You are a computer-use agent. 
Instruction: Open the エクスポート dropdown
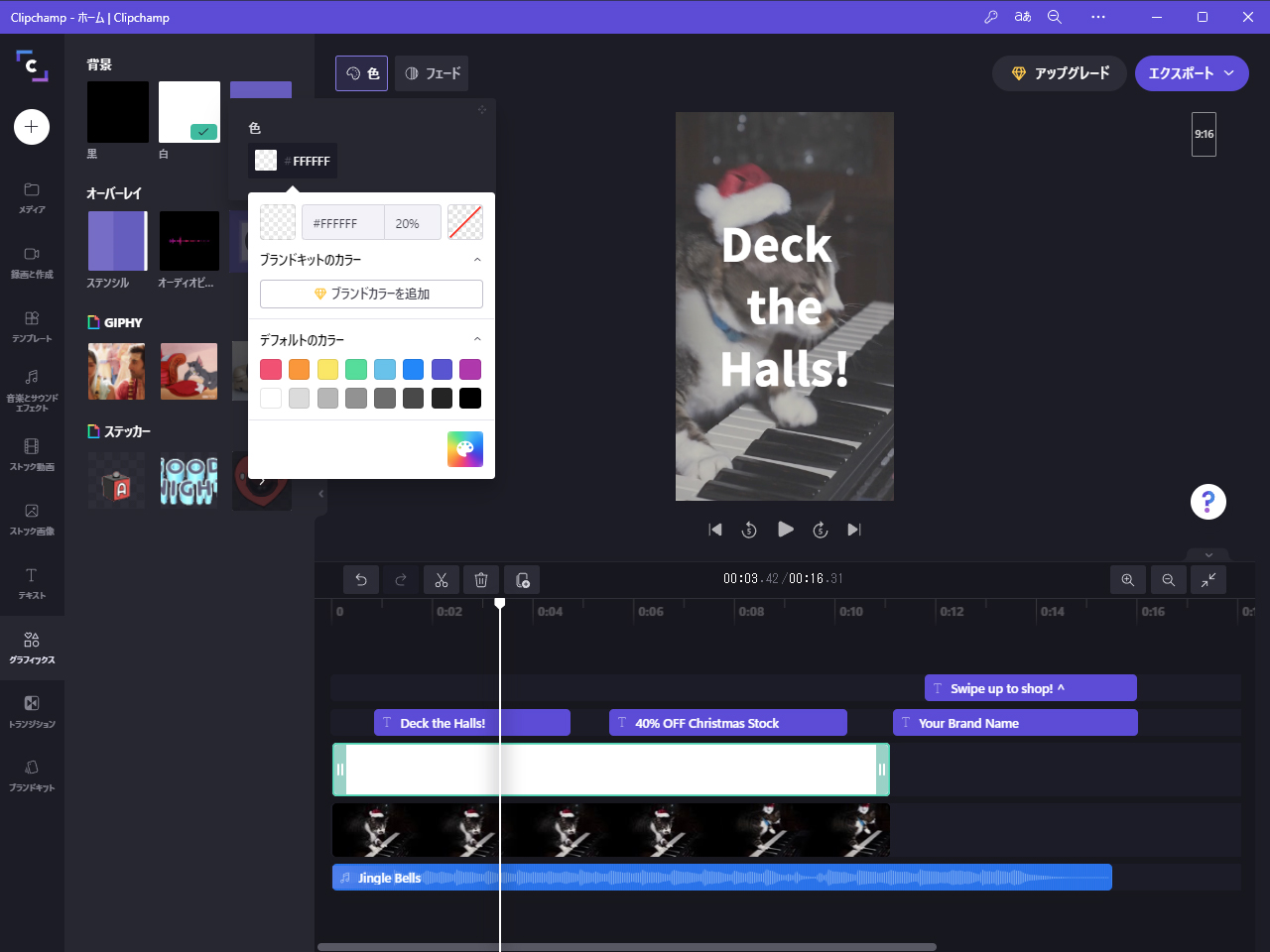pos(1192,73)
